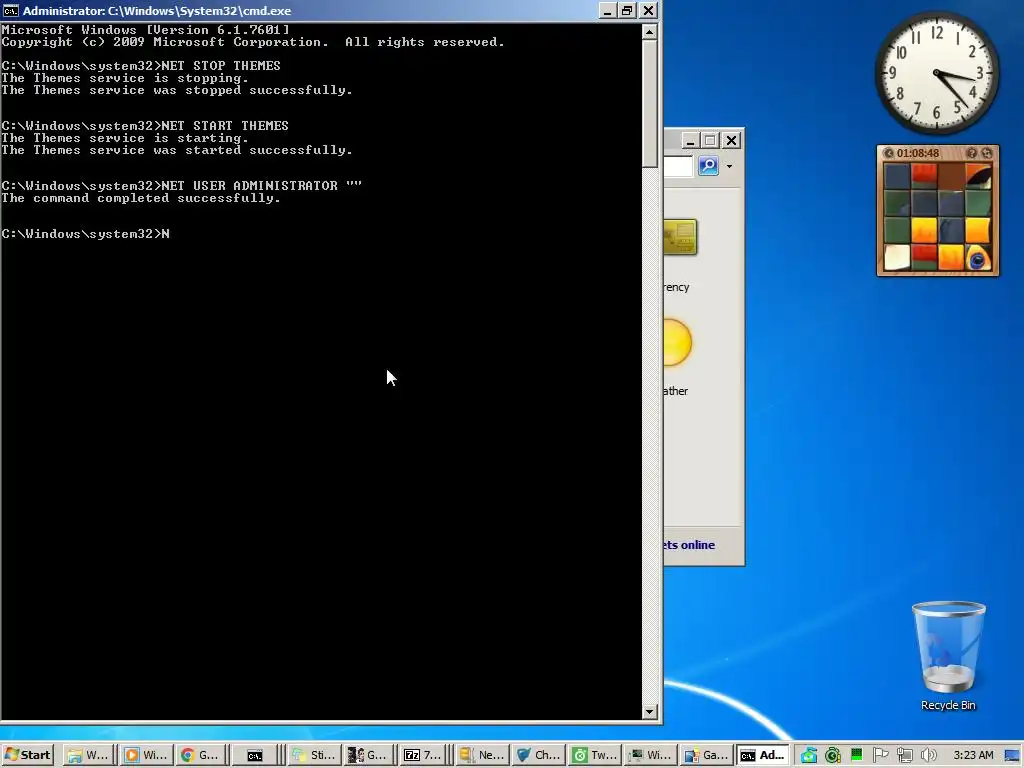1024x768 pixels.
Task: Switch to Gadgets taskbar button
Action: tap(707, 755)
